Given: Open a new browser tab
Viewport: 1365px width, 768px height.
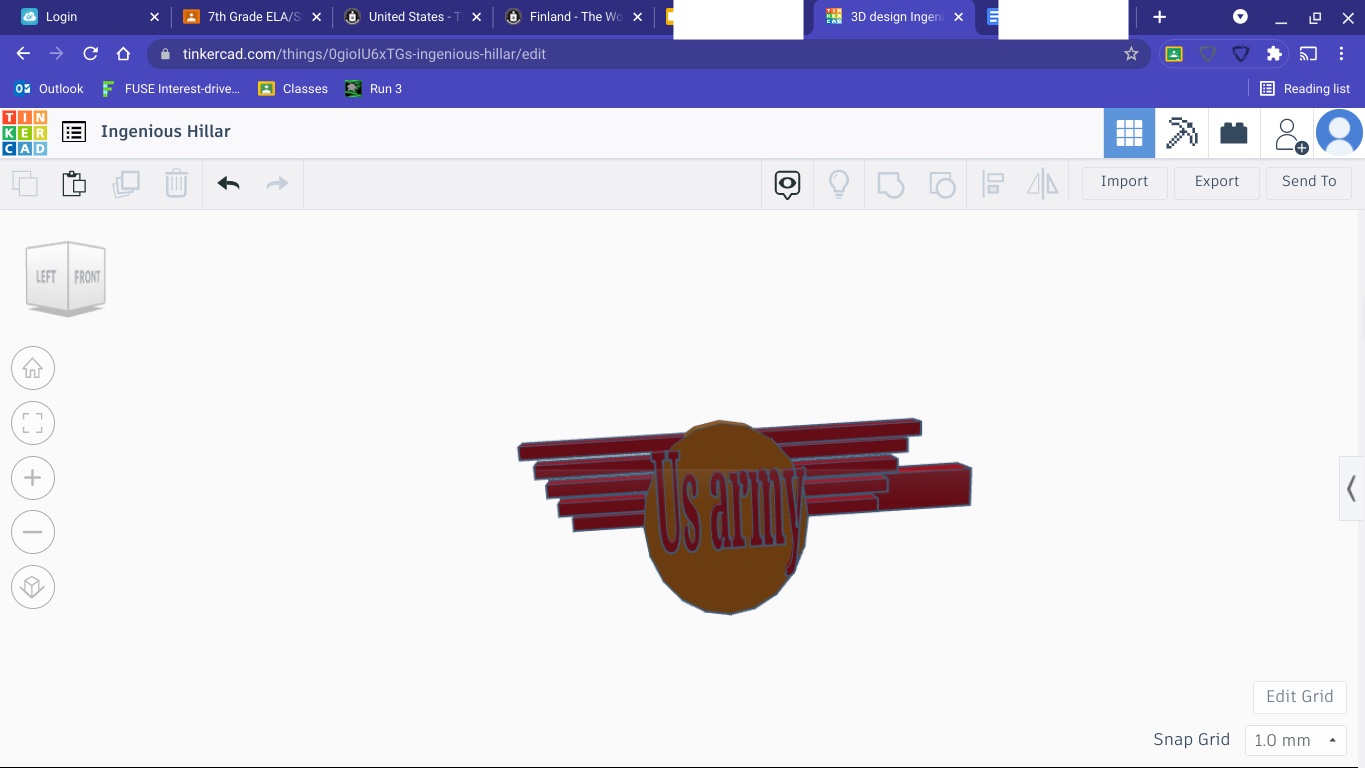Looking at the screenshot, I should [1159, 17].
